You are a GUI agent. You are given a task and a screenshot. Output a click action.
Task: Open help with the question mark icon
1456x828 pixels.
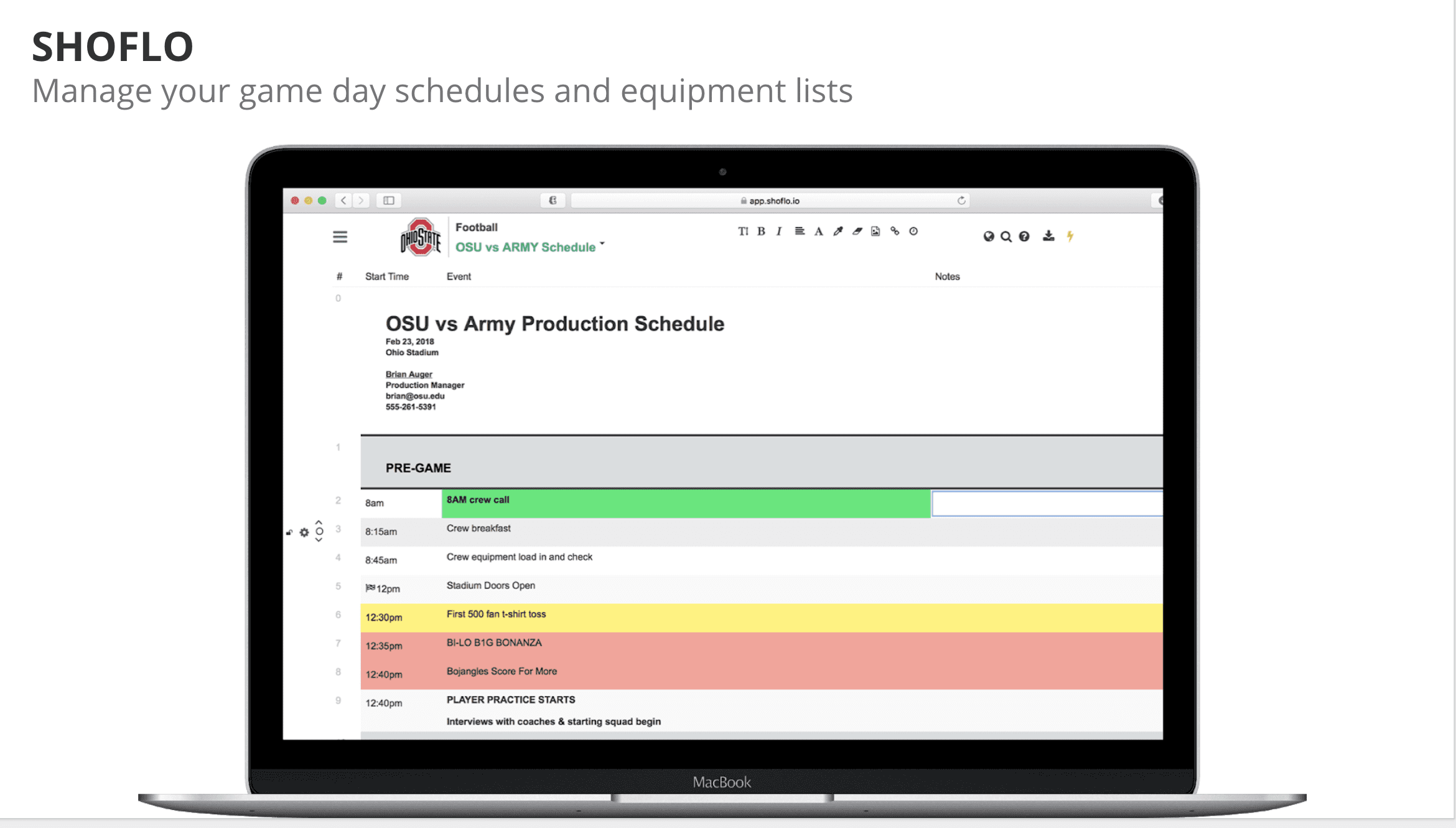point(1024,237)
